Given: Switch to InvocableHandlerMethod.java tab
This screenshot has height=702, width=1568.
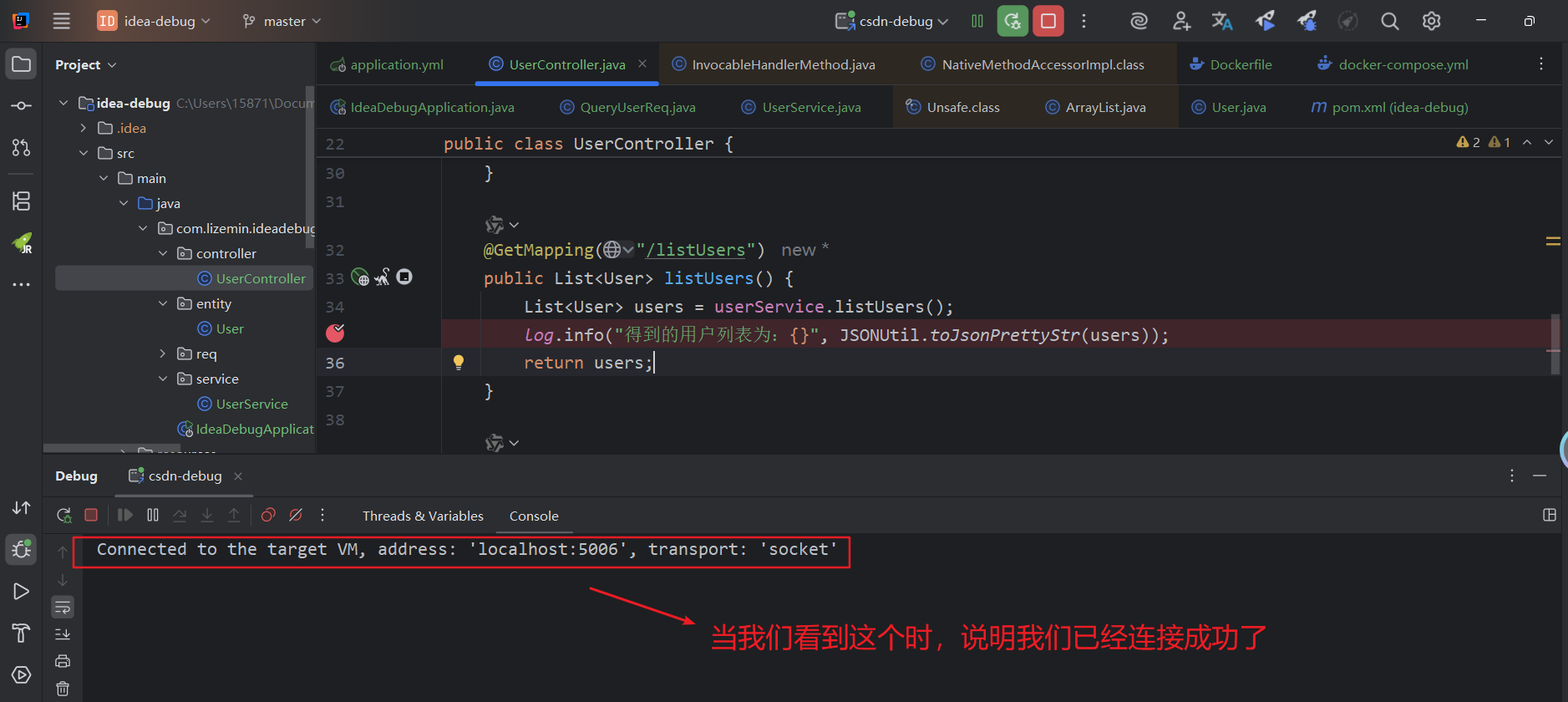Looking at the screenshot, I should [x=774, y=64].
